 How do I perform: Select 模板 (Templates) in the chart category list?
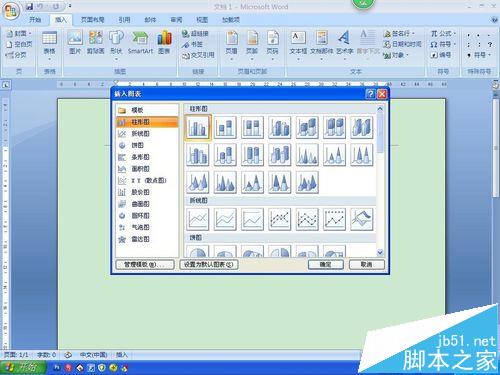click(147, 110)
